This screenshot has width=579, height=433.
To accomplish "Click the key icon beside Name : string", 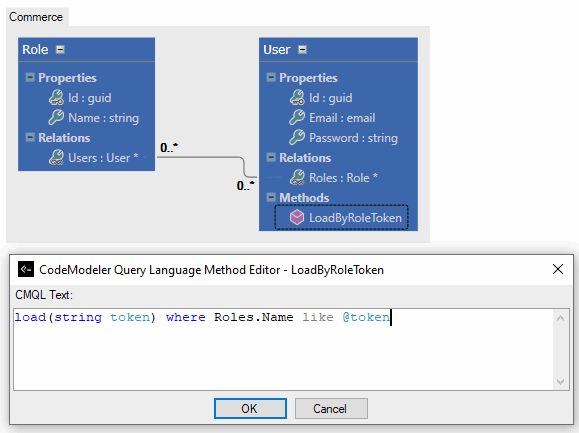I will [56, 117].
